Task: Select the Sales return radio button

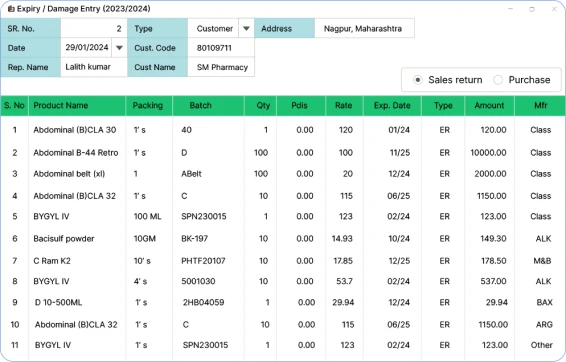Action: (x=418, y=80)
